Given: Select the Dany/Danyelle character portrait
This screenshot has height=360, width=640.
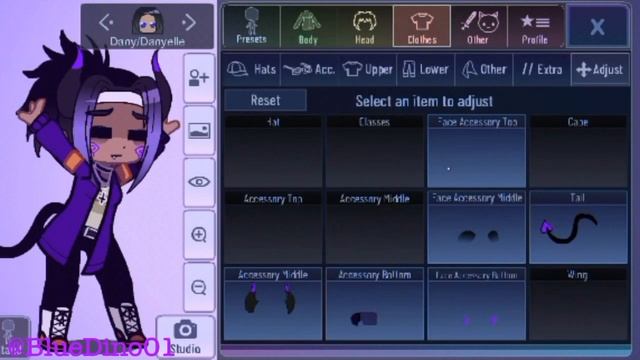Looking at the screenshot, I should click(x=147, y=21).
